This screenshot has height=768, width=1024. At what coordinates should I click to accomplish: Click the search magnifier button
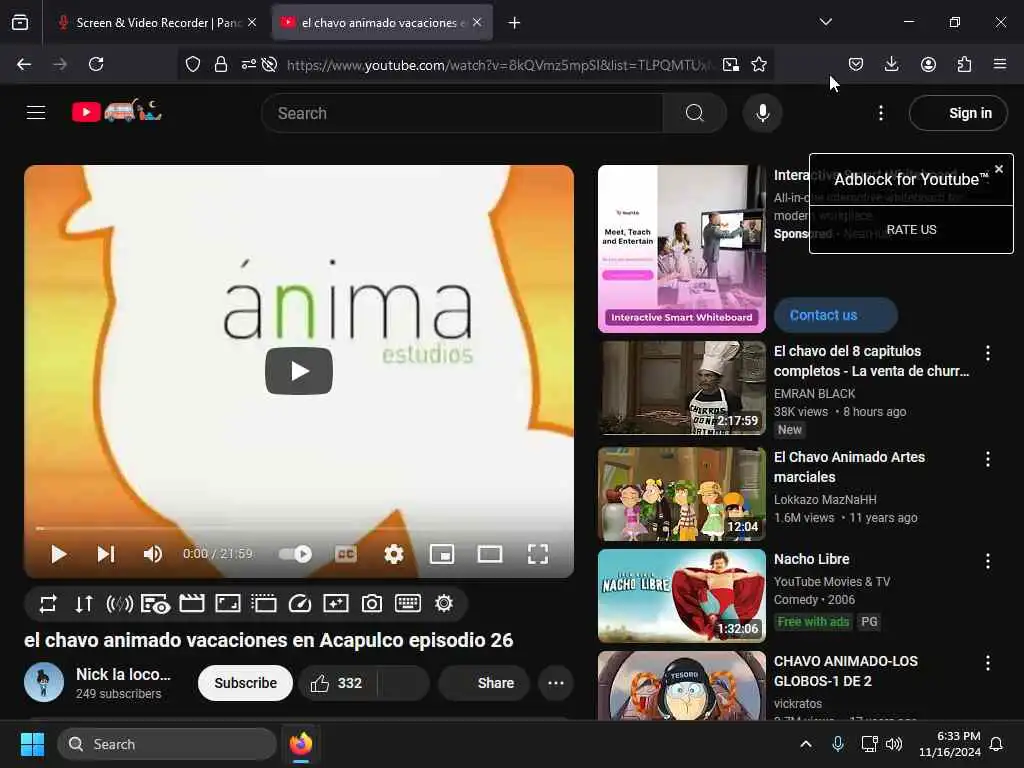coord(695,113)
